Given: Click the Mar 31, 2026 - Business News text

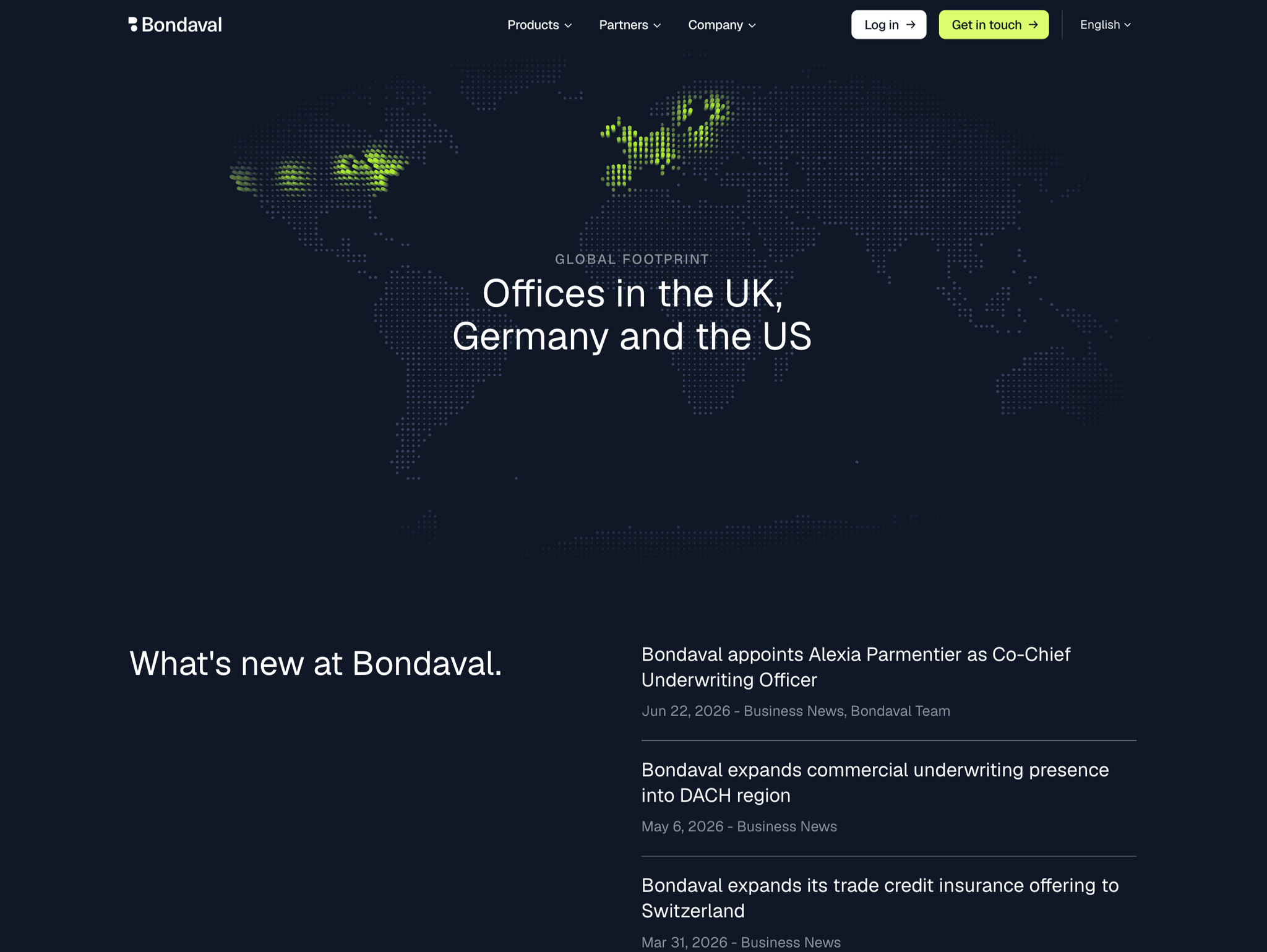Looking at the screenshot, I should click(x=741, y=942).
